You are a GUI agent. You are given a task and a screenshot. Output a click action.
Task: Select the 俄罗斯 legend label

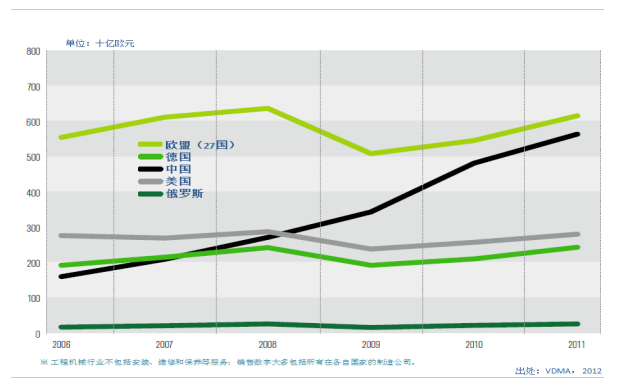click(184, 194)
